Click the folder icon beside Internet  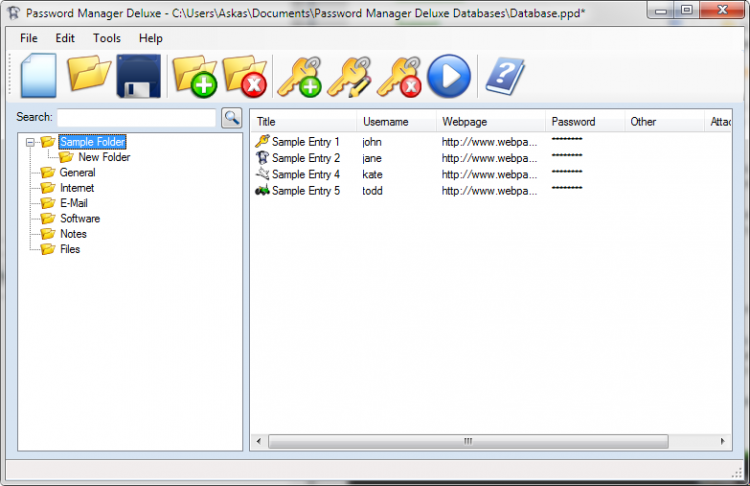coord(48,188)
